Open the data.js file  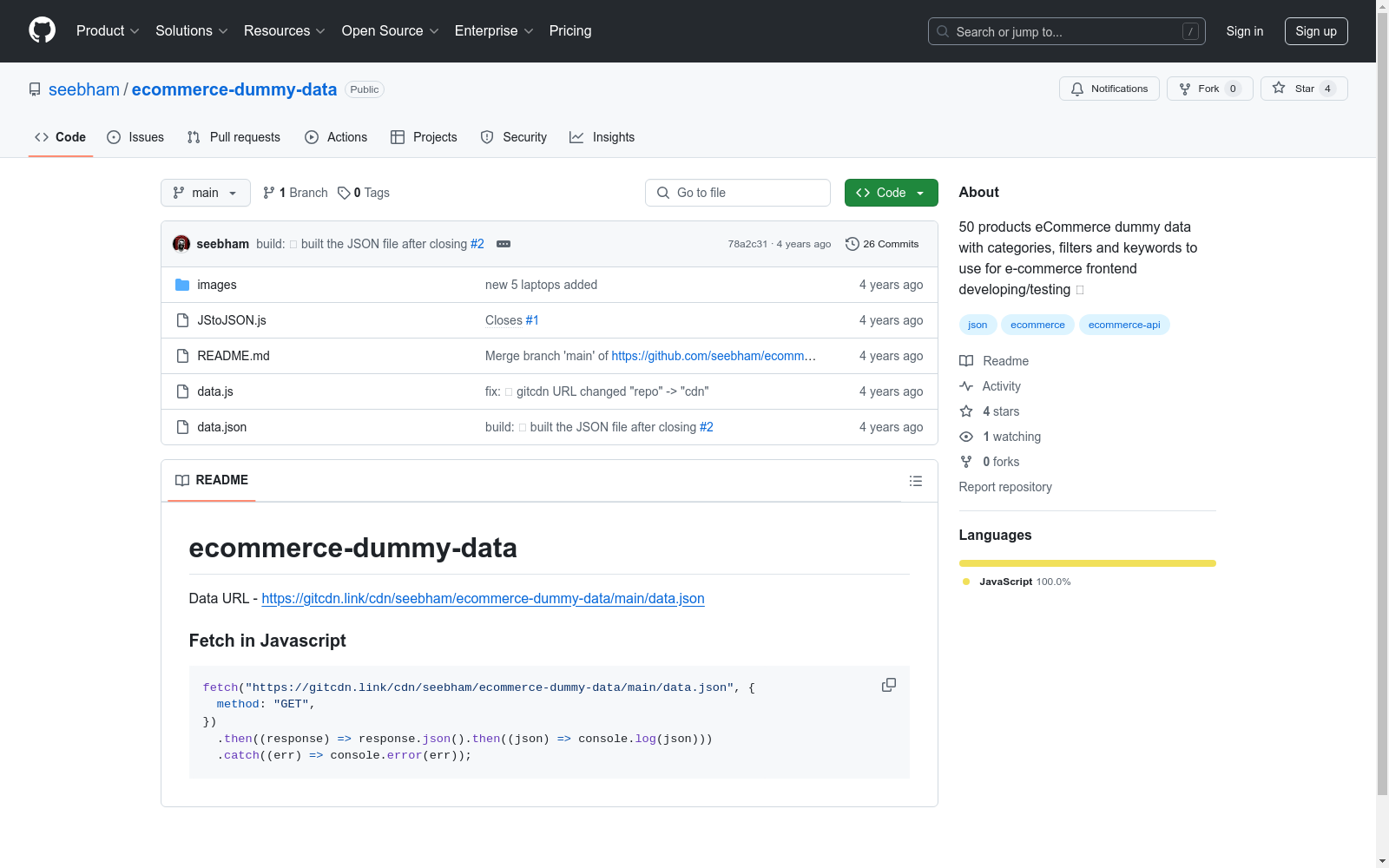coord(215,391)
